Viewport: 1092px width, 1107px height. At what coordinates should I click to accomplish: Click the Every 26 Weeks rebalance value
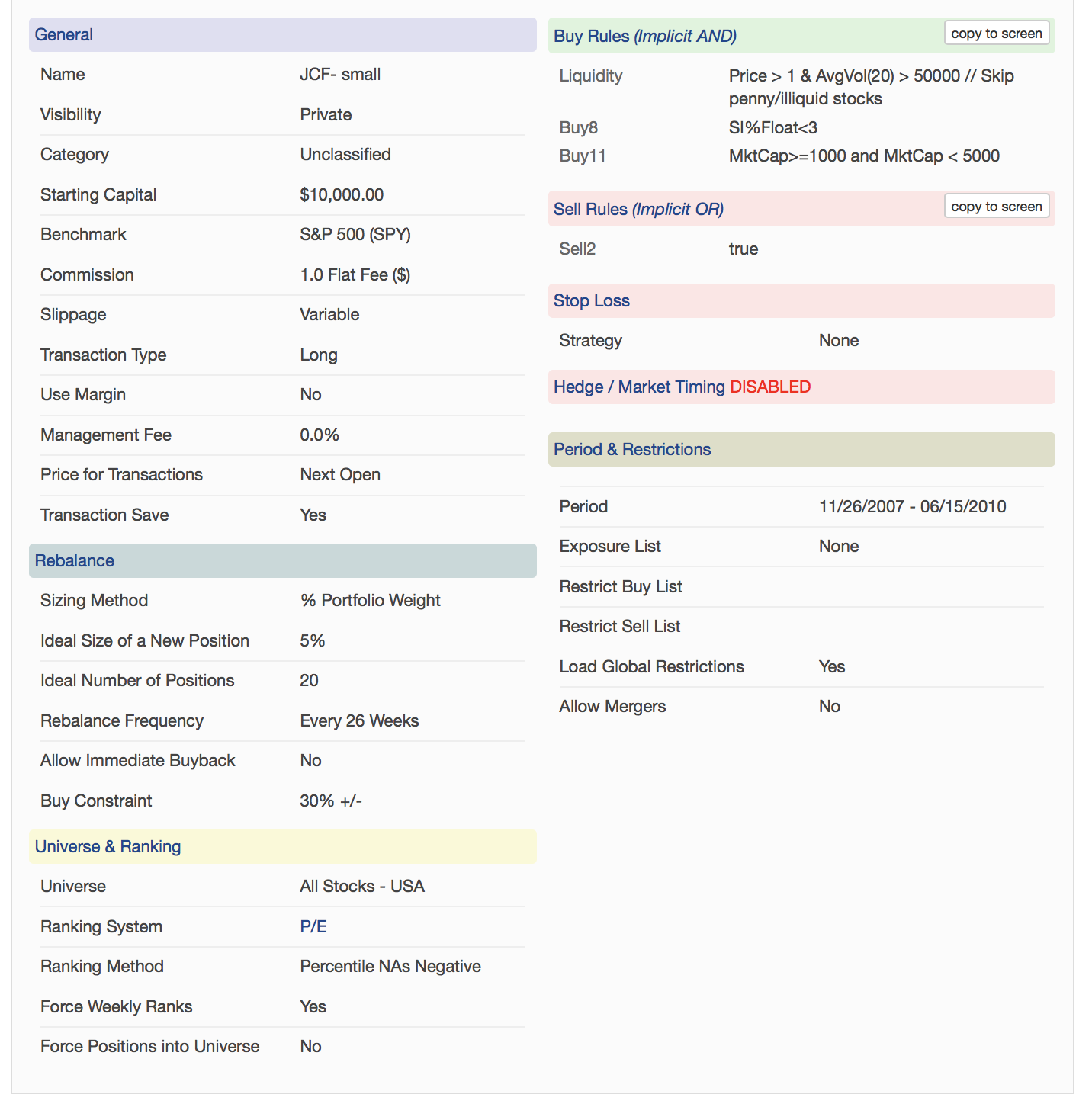point(359,721)
